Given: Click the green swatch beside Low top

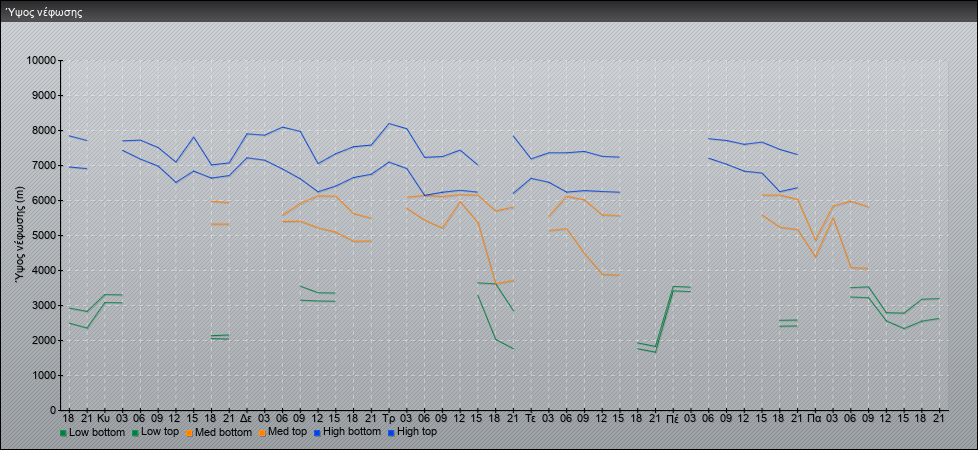Looking at the screenshot, I should click(135, 432).
